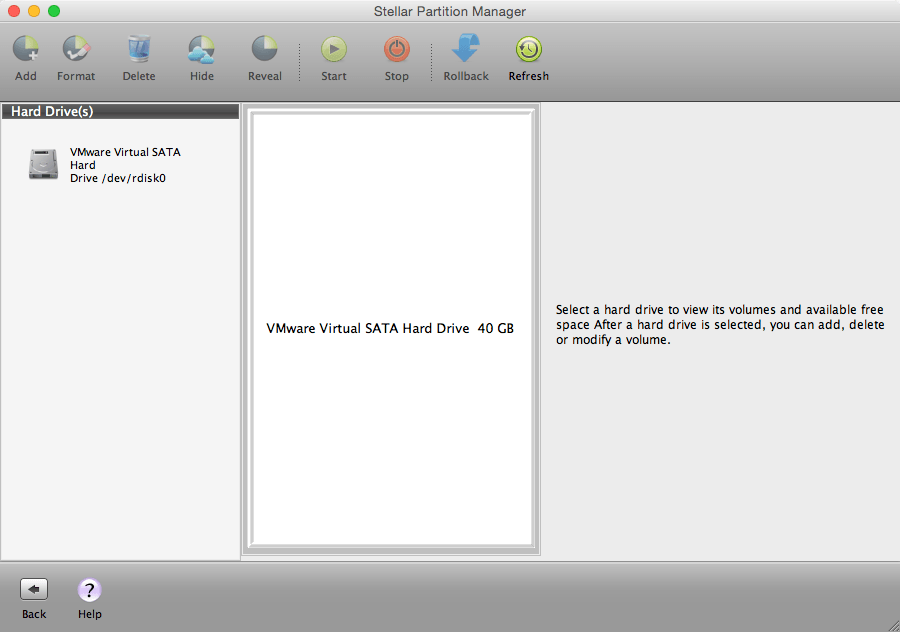Viewport: 900px width, 632px height.
Task: Click the window resize grip corner
Action: 893,626
